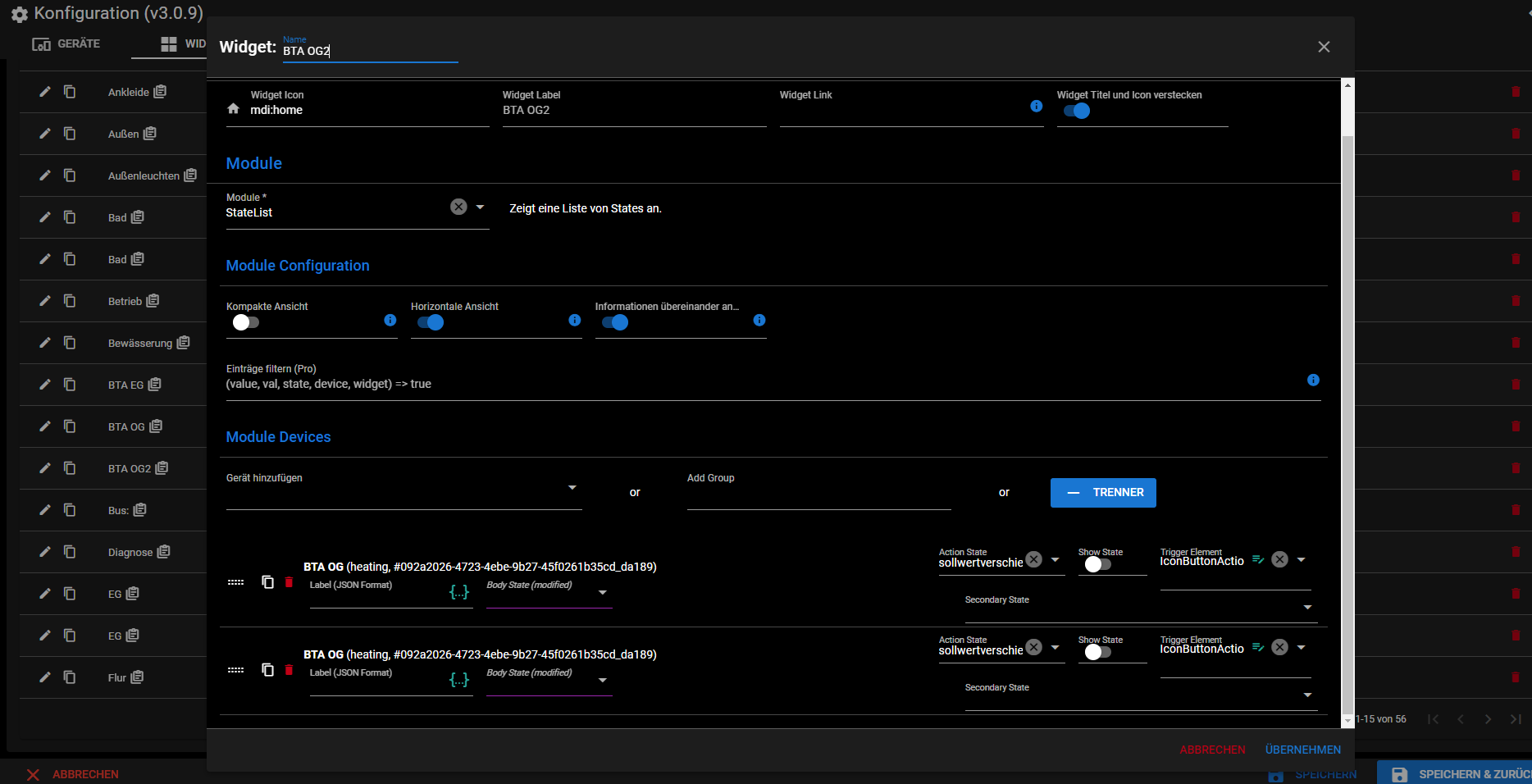
Task: Copy the Außen widget row
Action: point(70,134)
